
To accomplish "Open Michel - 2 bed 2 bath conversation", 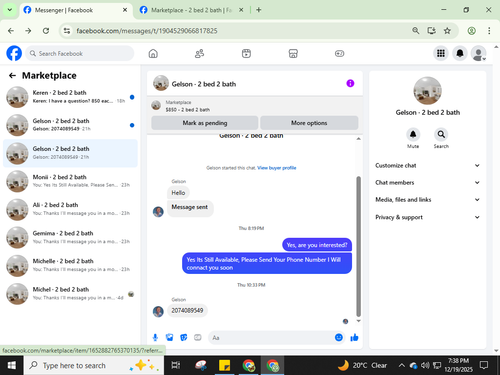I will coord(70,294).
